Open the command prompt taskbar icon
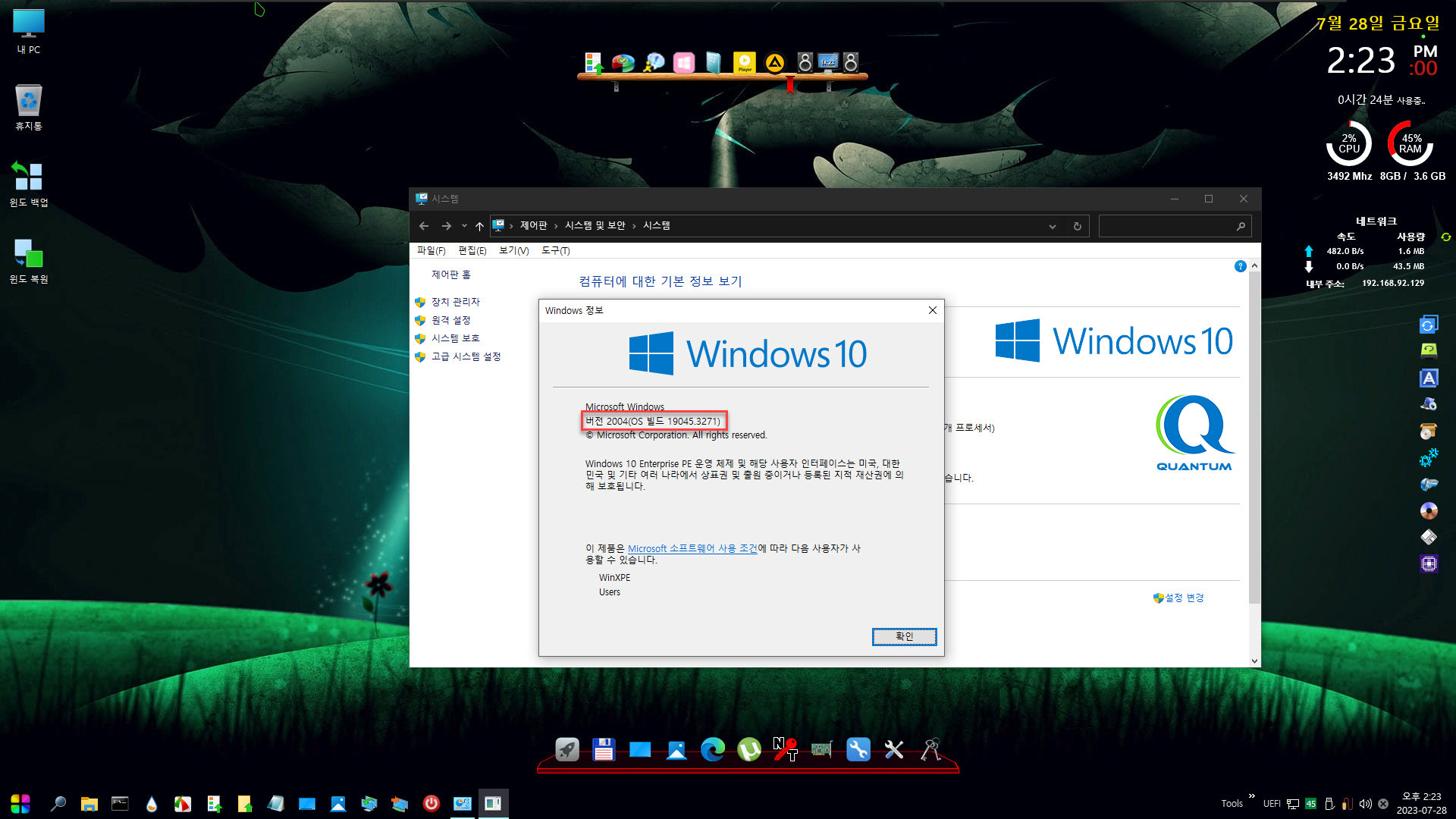 [x=120, y=804]
